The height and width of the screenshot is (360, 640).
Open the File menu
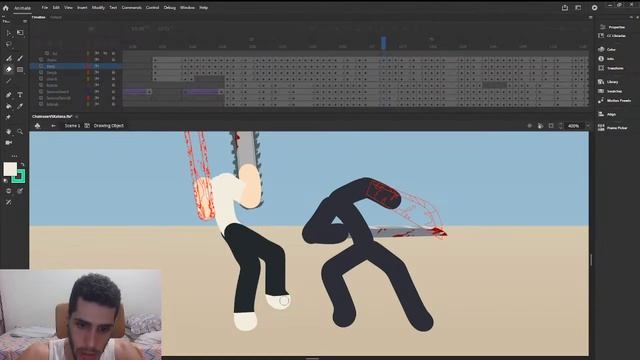[44, 7]
